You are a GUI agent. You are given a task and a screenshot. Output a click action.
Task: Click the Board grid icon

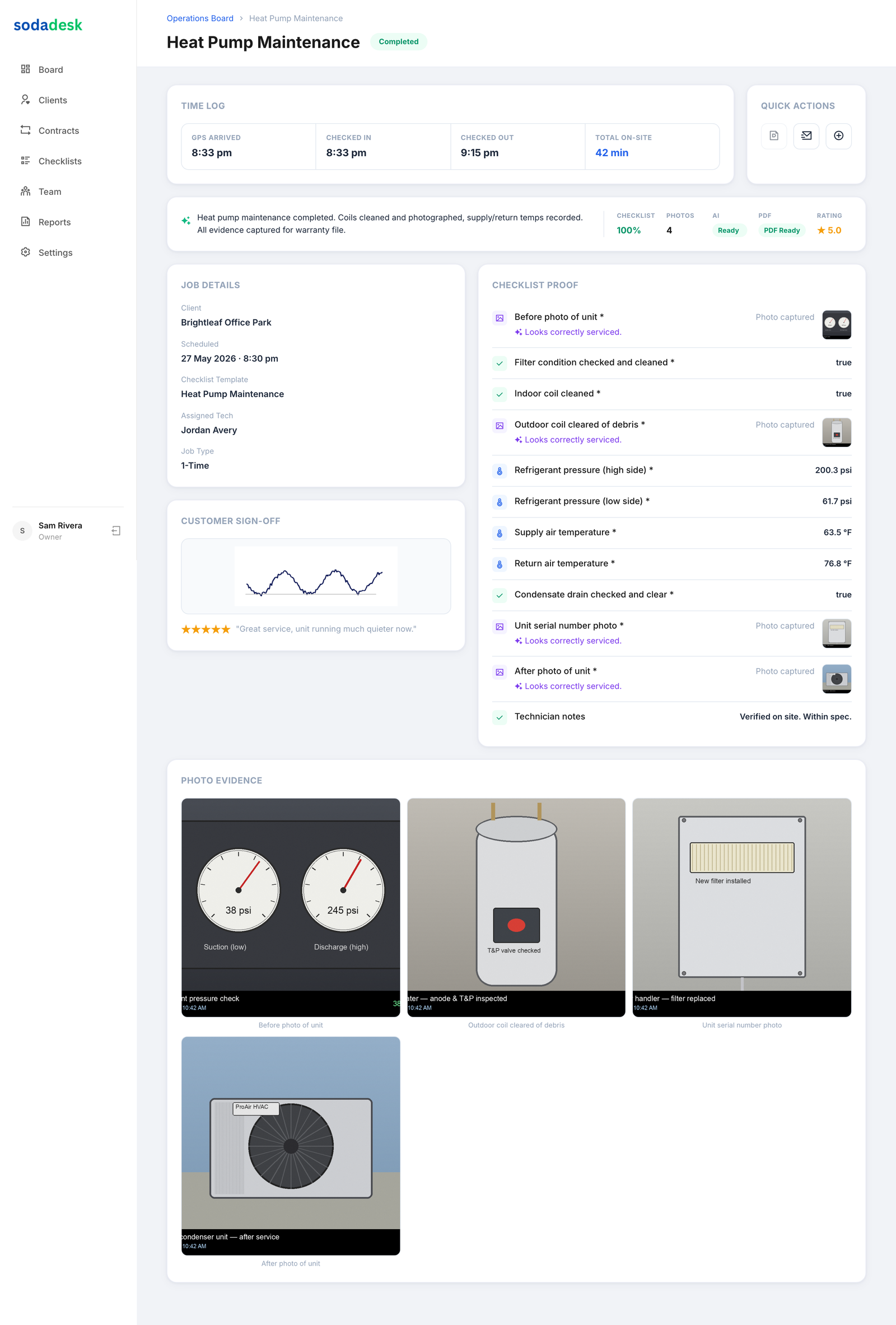pyautogui.click(x=26, y=69)
